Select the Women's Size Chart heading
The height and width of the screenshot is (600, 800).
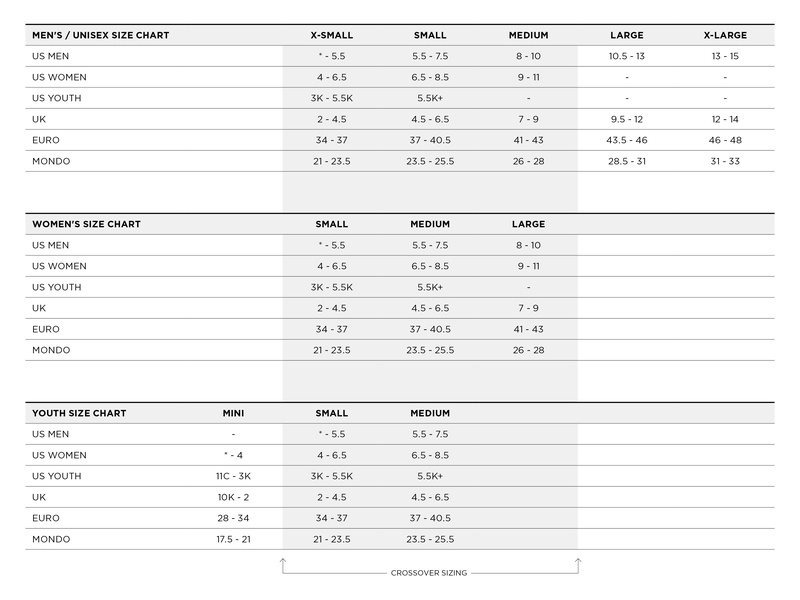86,224
